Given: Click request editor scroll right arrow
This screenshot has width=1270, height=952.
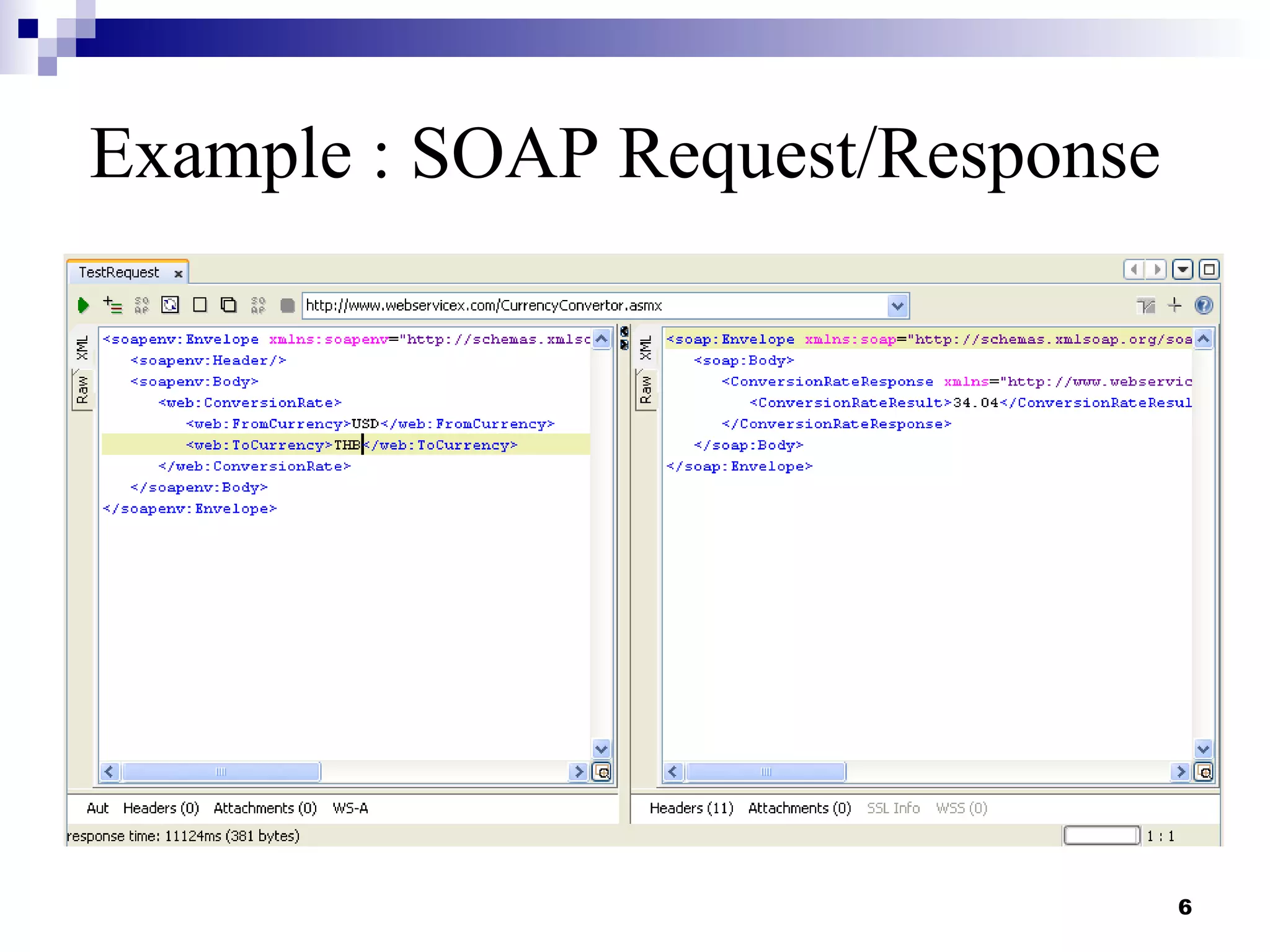Looking at the screenshot, I should tap(578, 772).
